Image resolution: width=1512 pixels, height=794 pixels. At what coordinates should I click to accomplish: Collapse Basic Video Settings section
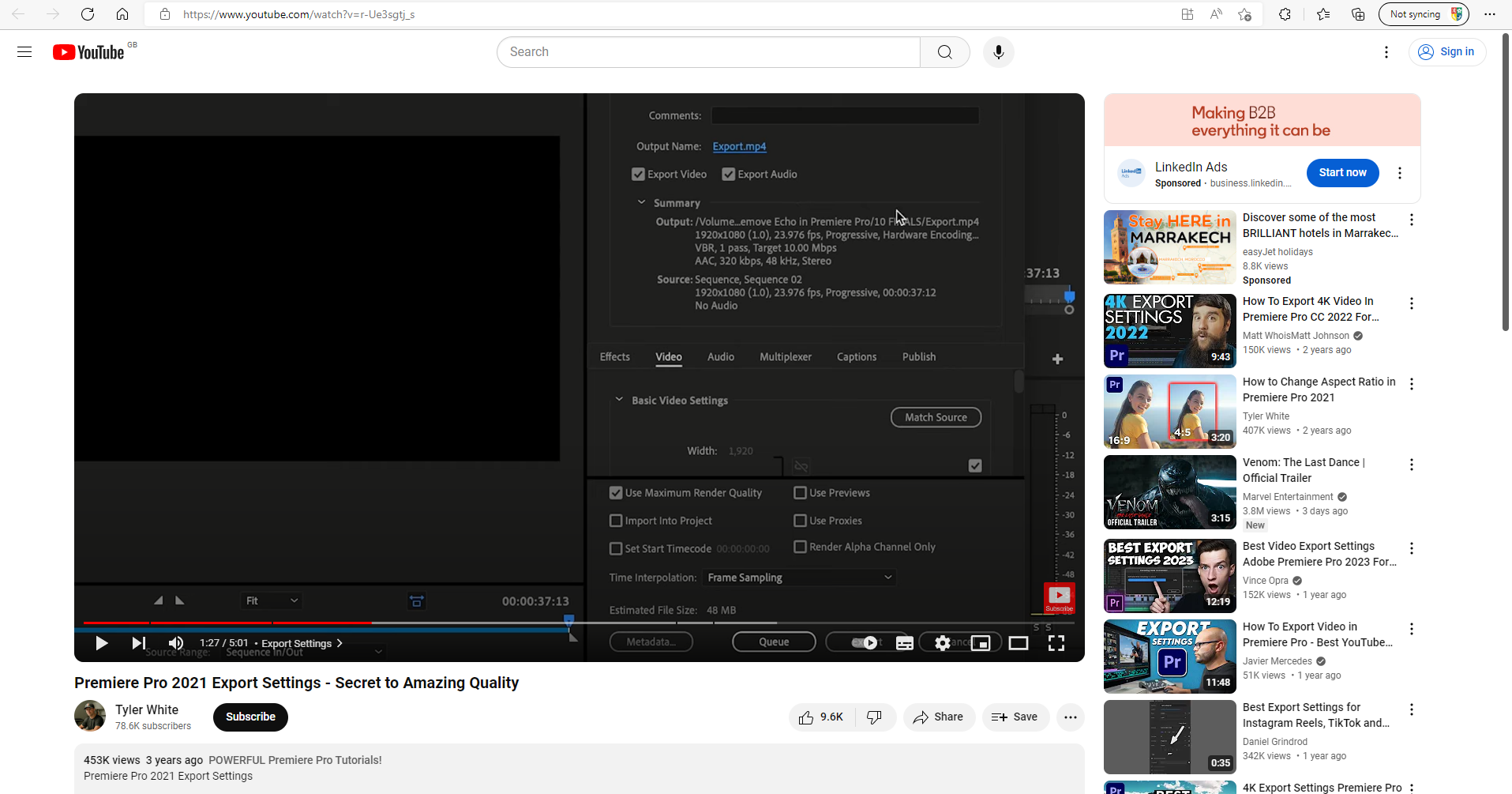tap(619, 400)
